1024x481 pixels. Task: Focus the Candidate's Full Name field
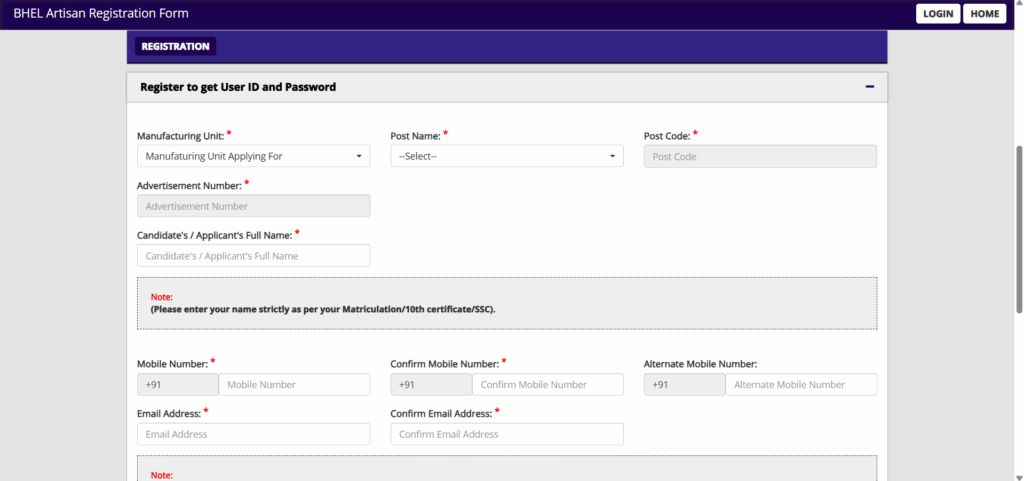click(x=253, y=256)
